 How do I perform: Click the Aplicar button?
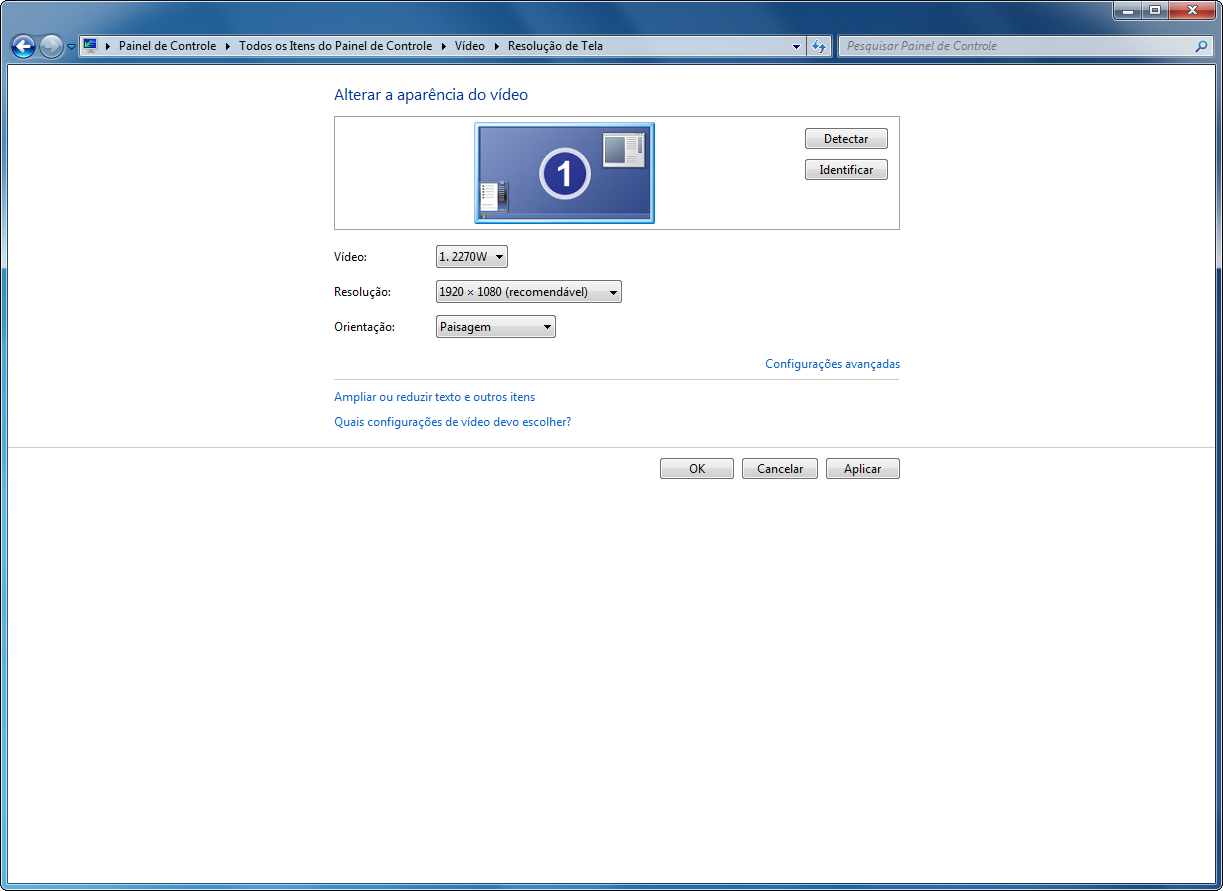point(863,469)
